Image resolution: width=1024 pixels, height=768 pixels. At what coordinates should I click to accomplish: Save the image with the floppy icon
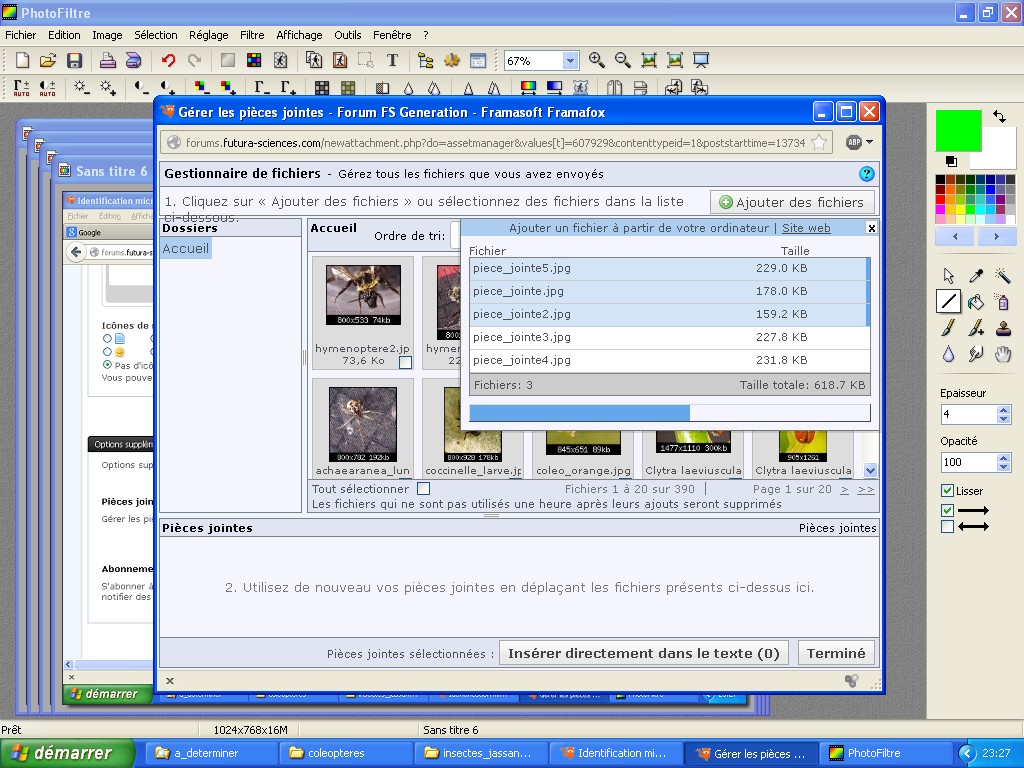pos(74,61)
